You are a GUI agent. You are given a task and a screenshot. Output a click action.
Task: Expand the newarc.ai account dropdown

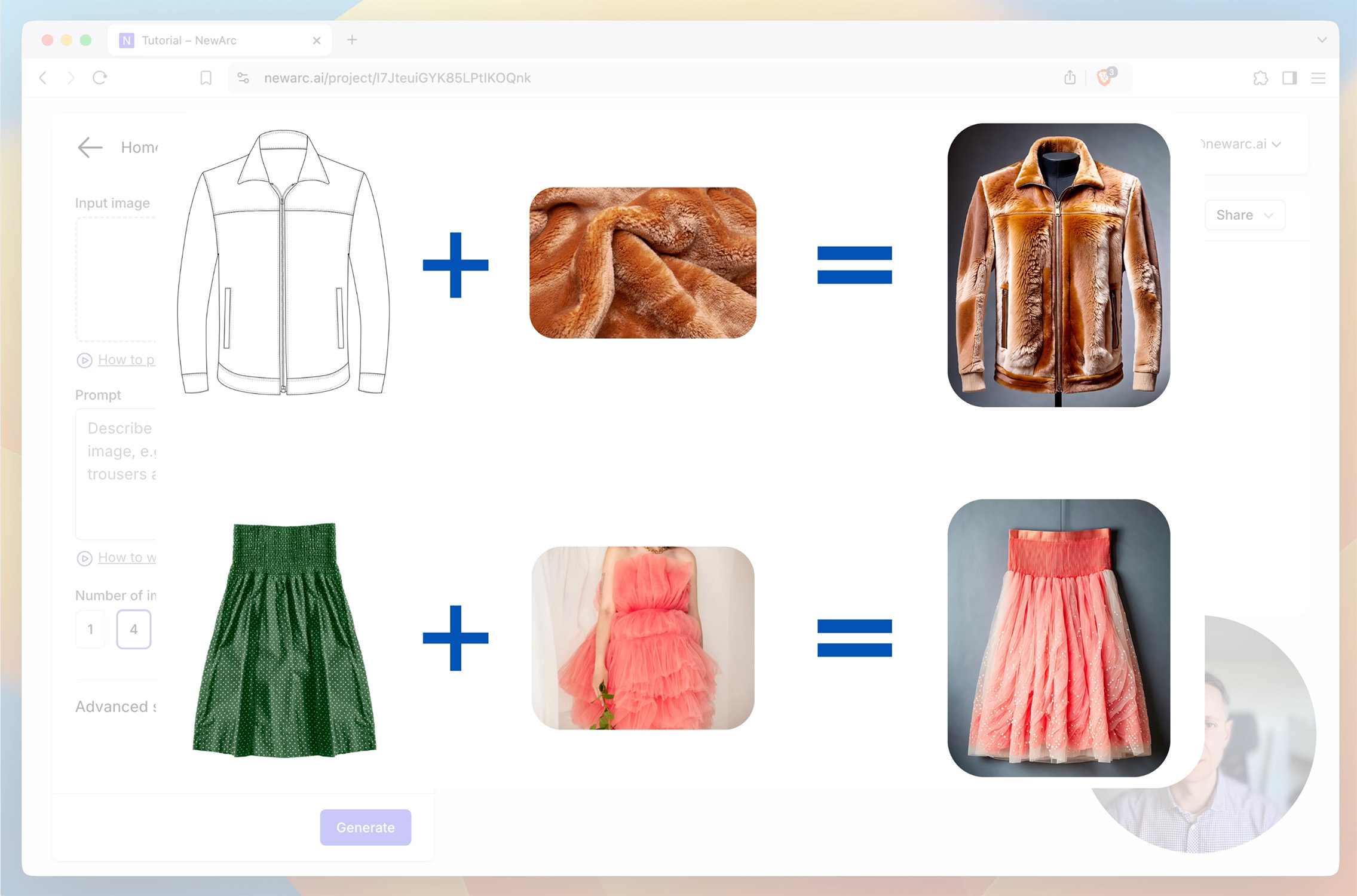coord(1242,144)
